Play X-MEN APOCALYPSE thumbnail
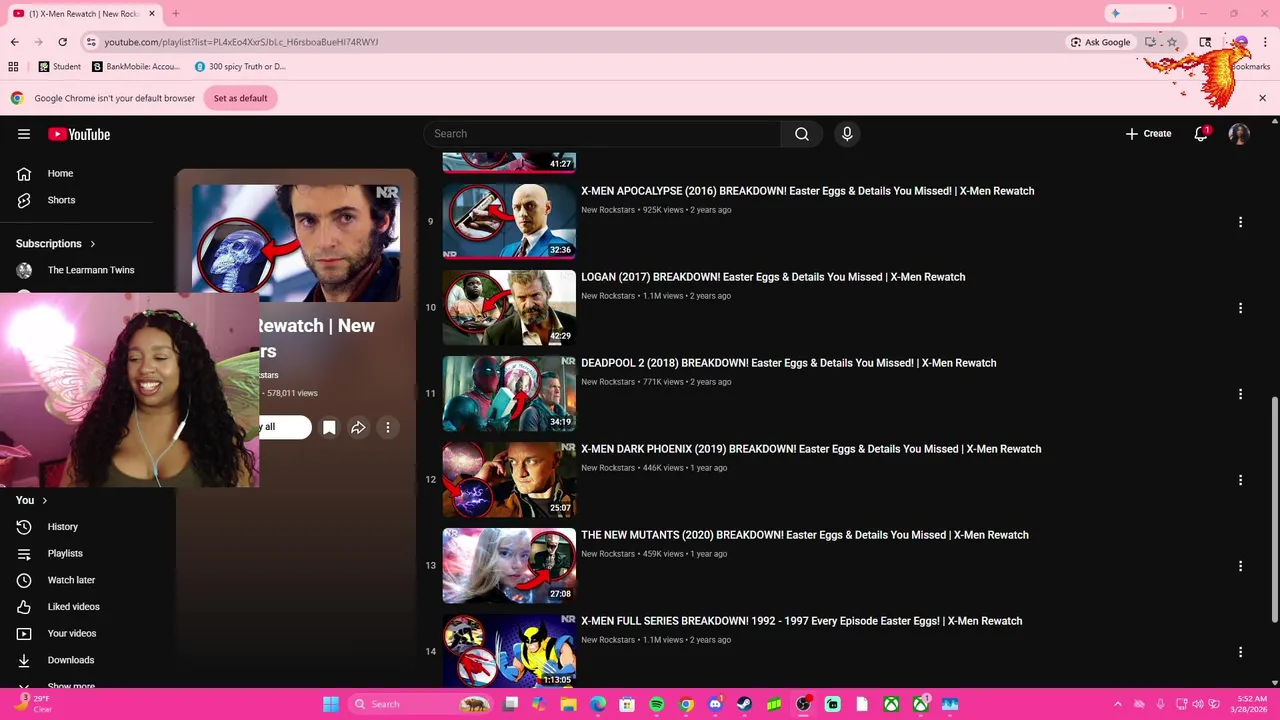Screen dimensions: 1280x720 tap(509, 222)
